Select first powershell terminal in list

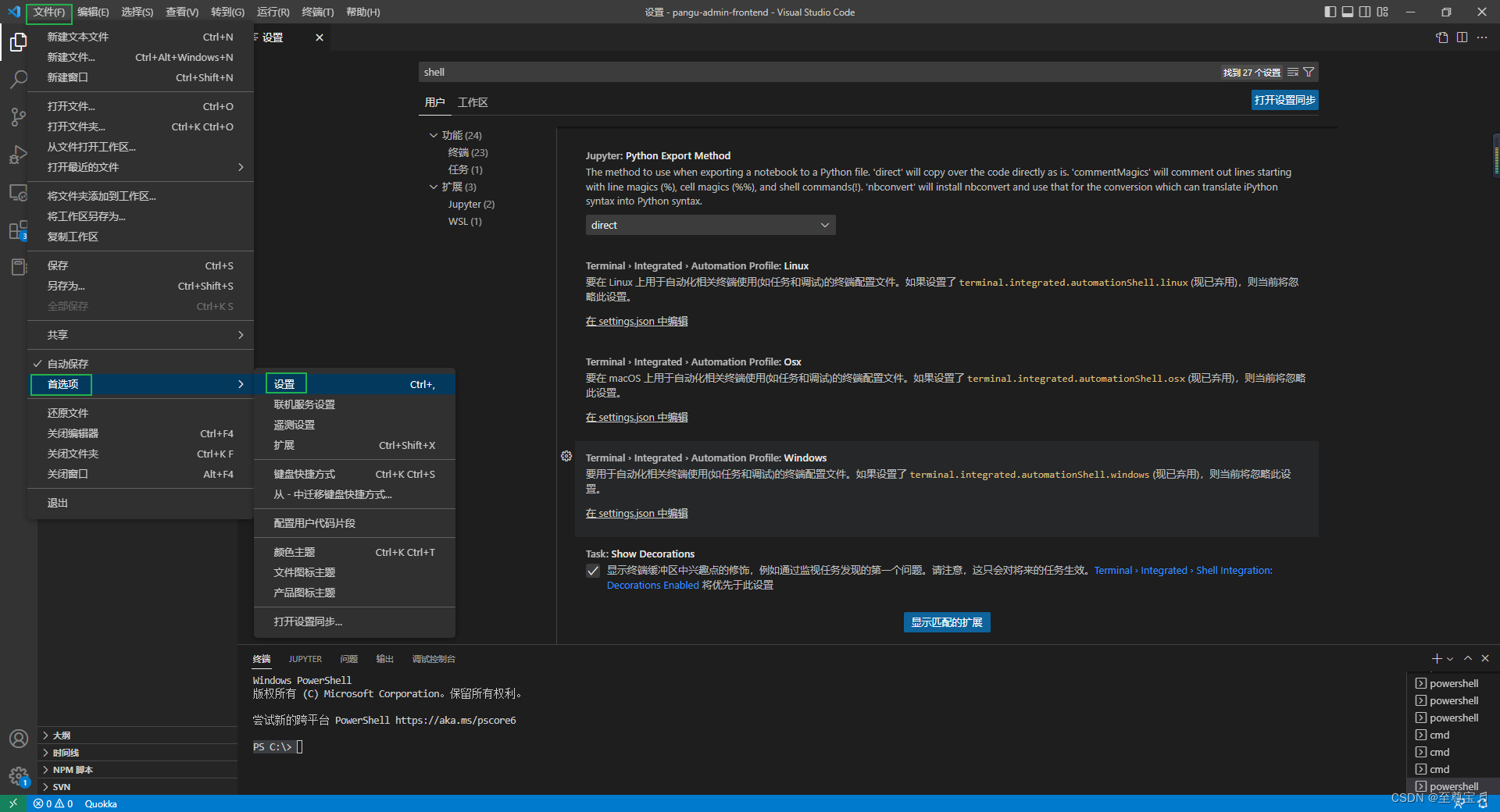(1453, 683)
